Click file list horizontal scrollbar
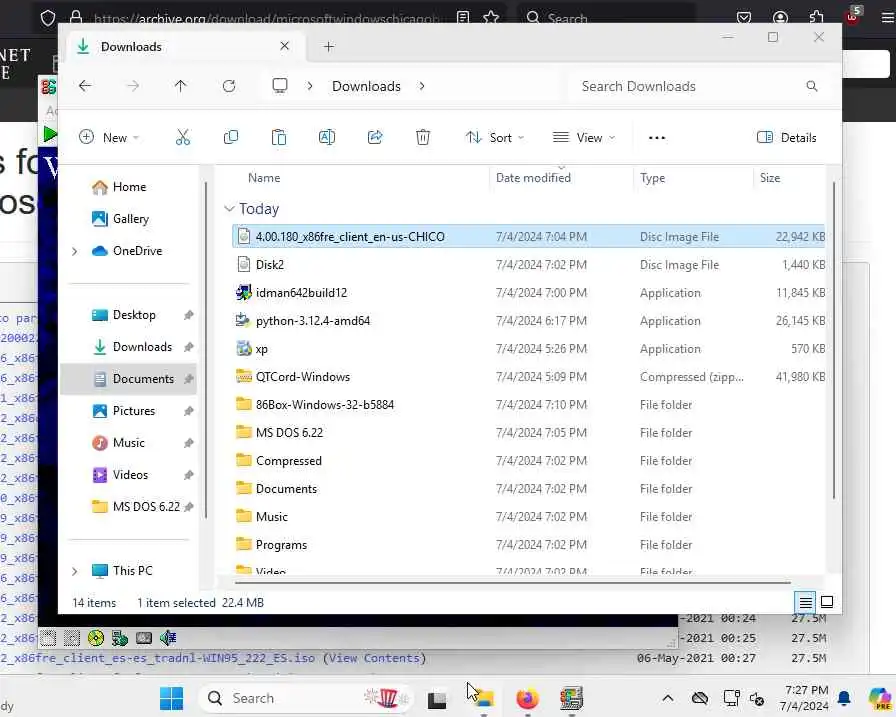The image size is (896, 717). coord(513,583)
